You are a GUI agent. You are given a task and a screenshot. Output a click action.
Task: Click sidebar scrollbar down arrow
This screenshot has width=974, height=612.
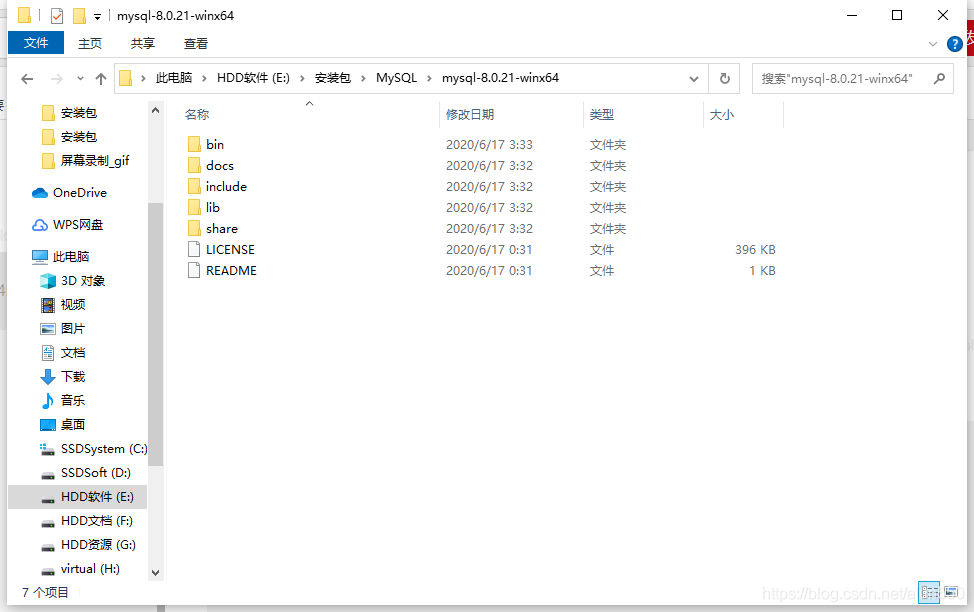pyautogui.click(x=155, y=573)
